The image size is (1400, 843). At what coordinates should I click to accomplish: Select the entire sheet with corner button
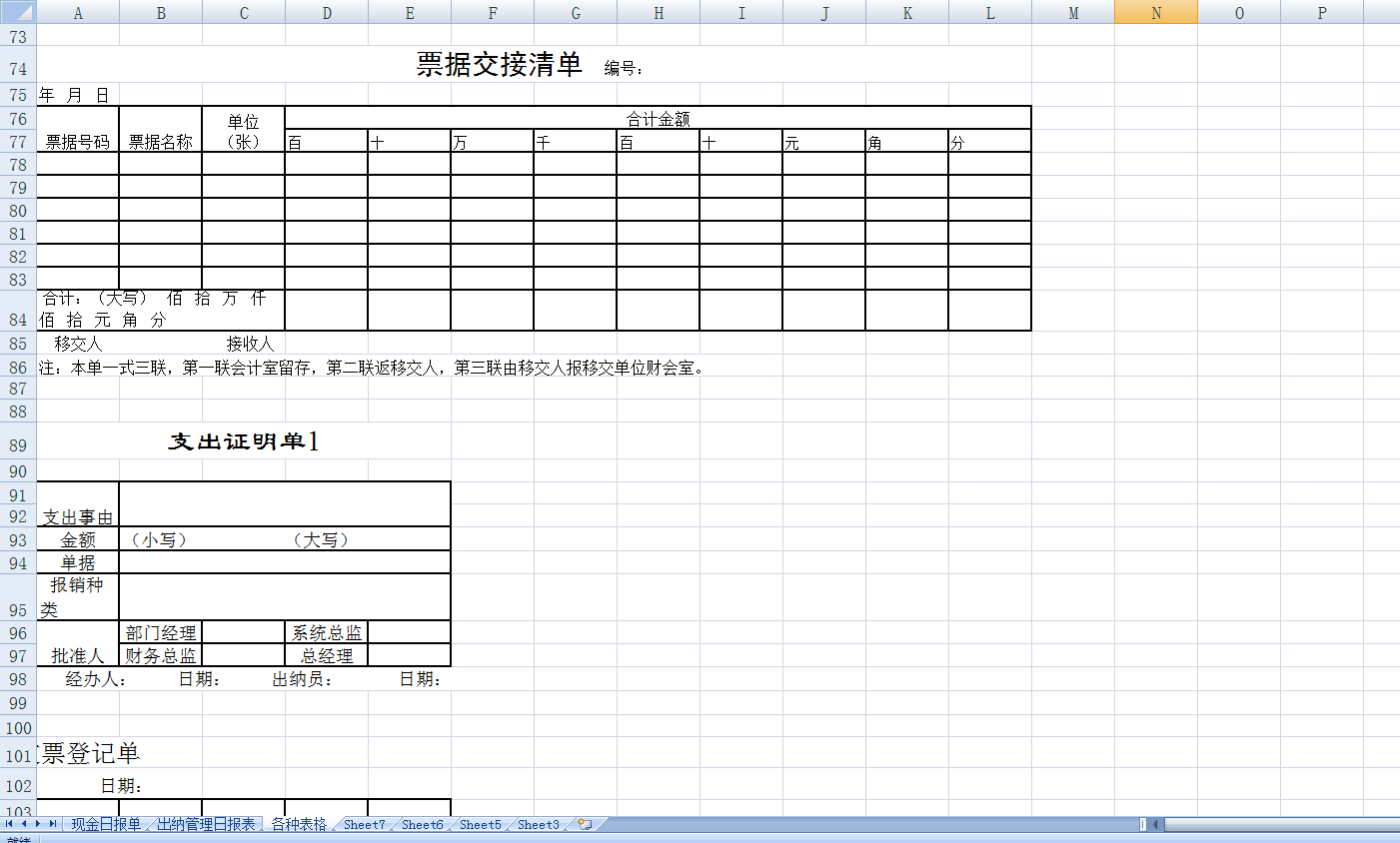[18, 12]
